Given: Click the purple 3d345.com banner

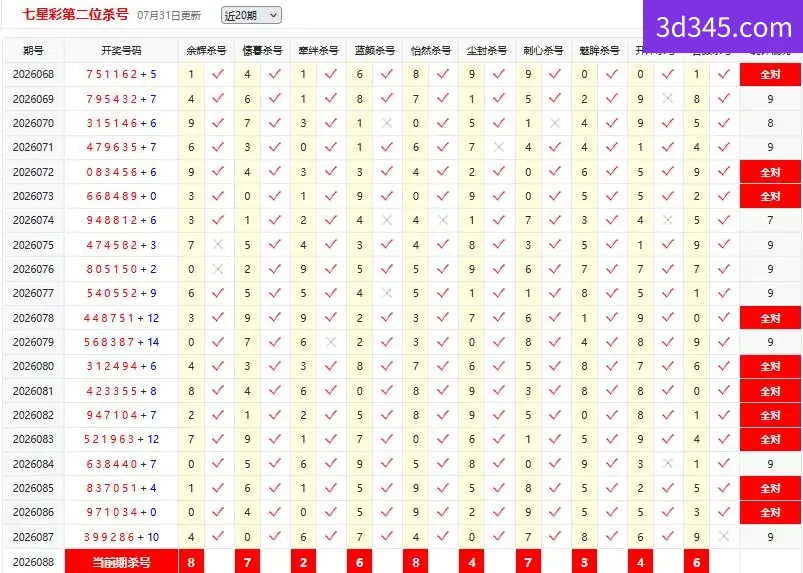Looking at the screenshot, I should point(723,27).
